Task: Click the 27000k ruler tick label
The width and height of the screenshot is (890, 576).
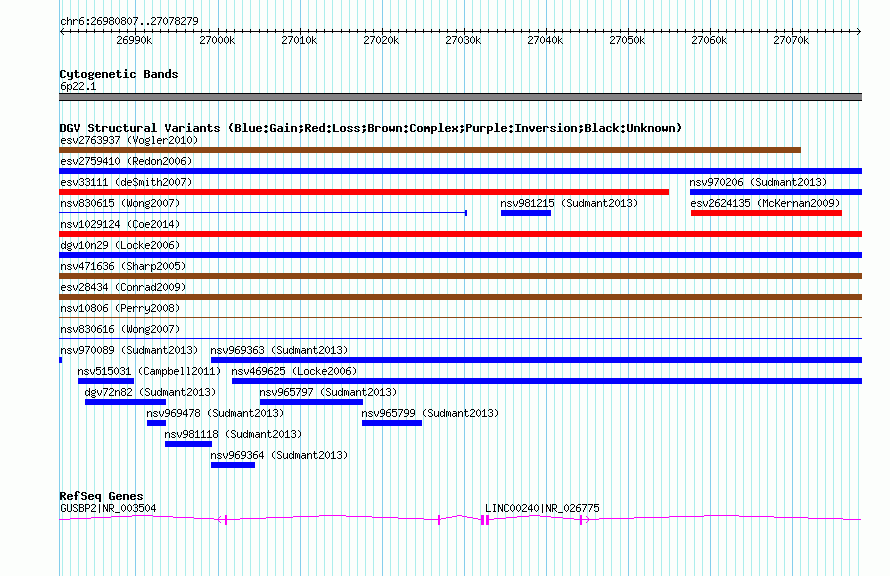Action: coord(217,40)
